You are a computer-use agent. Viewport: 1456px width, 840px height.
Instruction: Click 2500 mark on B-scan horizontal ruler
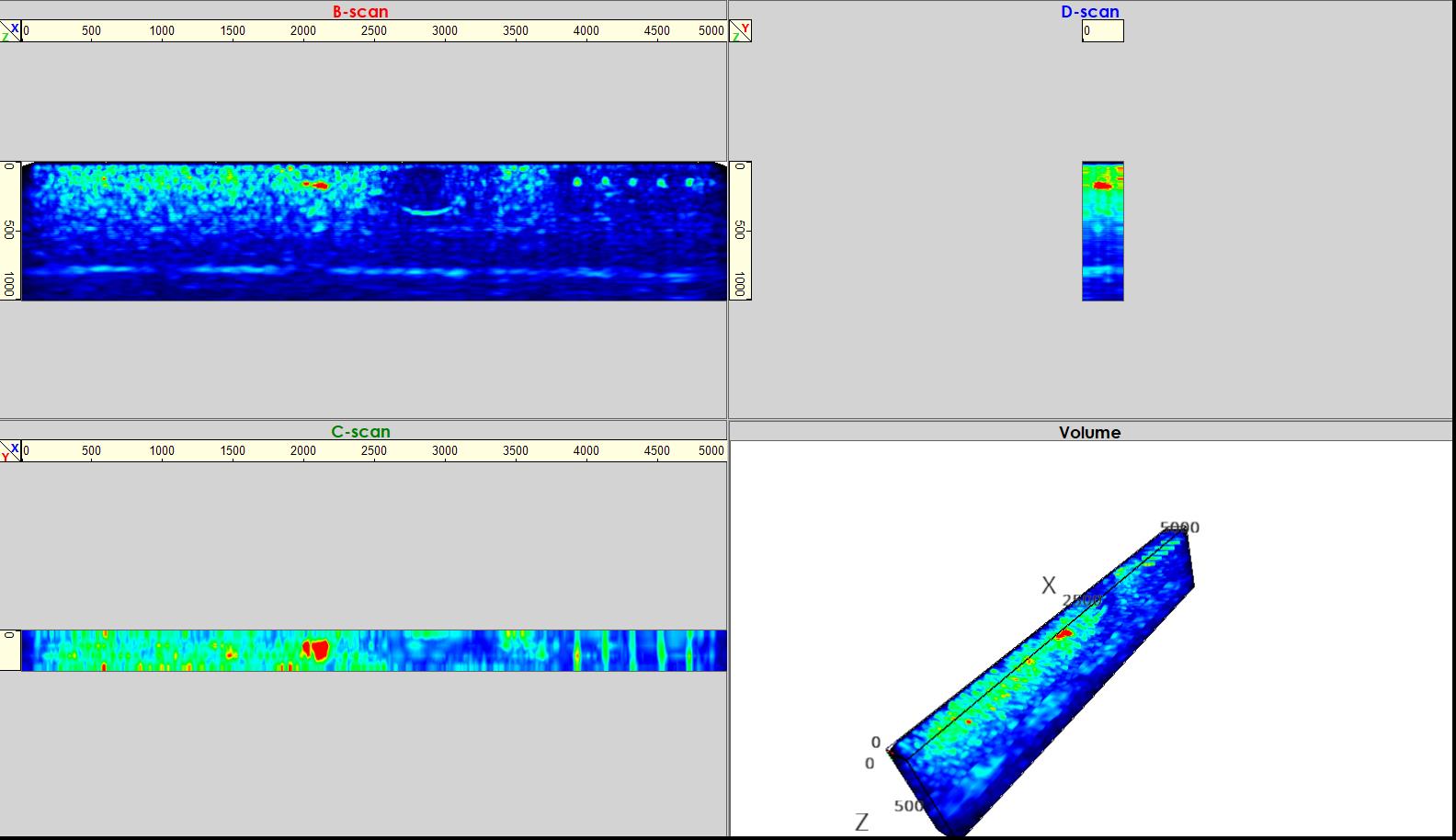pyautogui.click(x=373, y=31)
